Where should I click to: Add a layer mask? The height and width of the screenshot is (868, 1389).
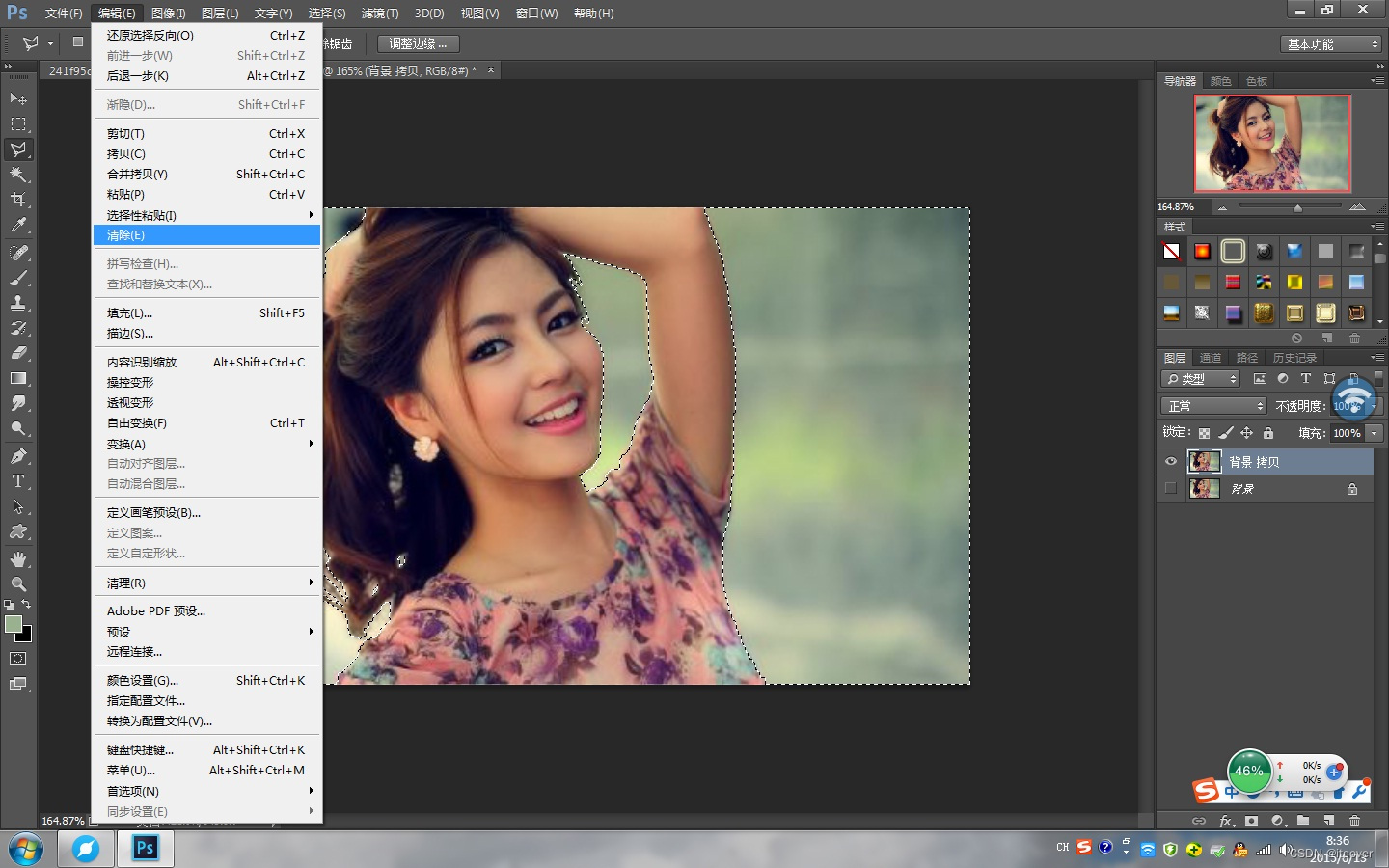1251,821
